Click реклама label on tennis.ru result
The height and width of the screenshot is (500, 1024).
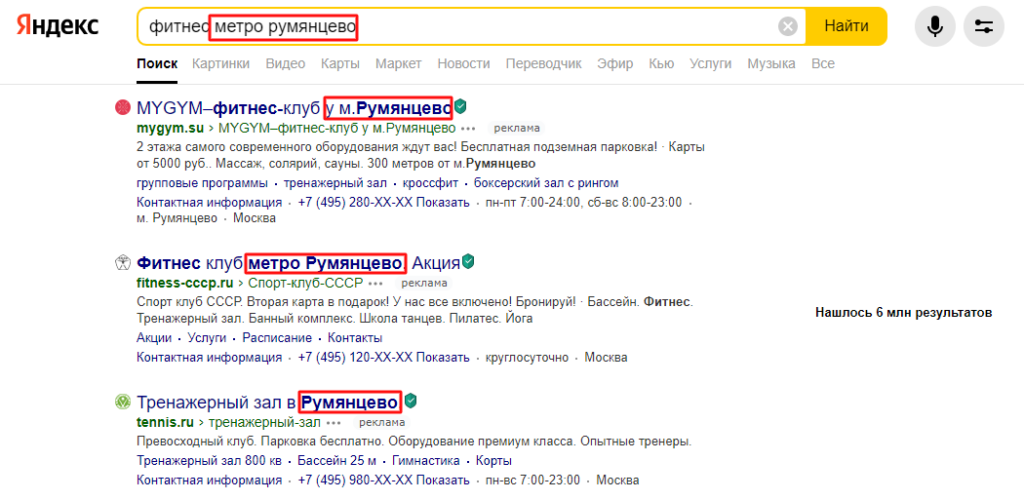click(384, 422)
